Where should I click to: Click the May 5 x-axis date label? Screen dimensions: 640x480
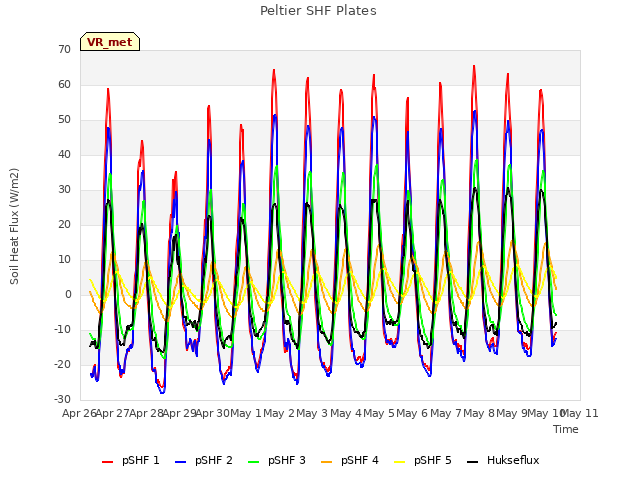[x=379, y=413]
